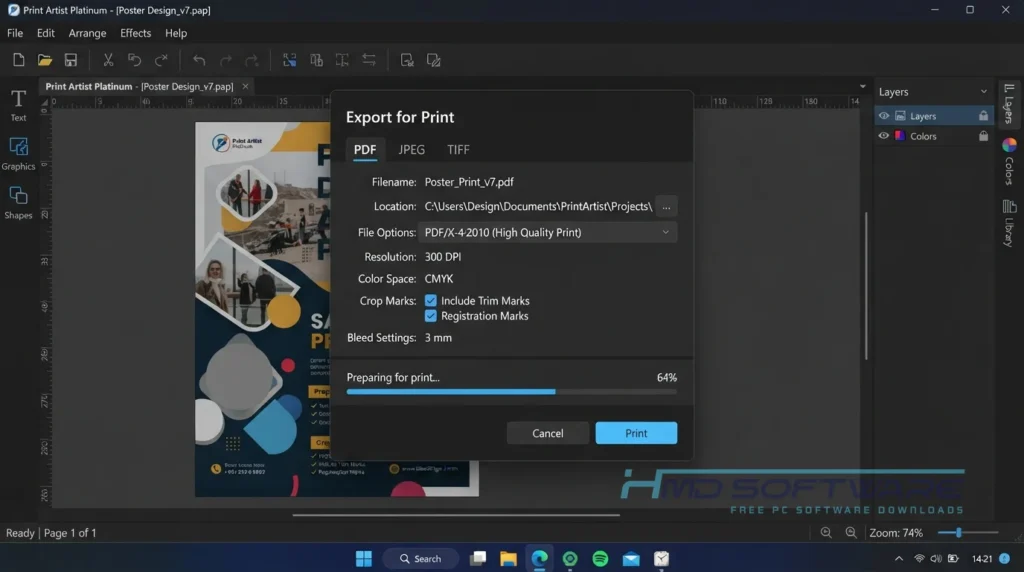Click the first dimmed redo arrow

[x=225, y=61]
